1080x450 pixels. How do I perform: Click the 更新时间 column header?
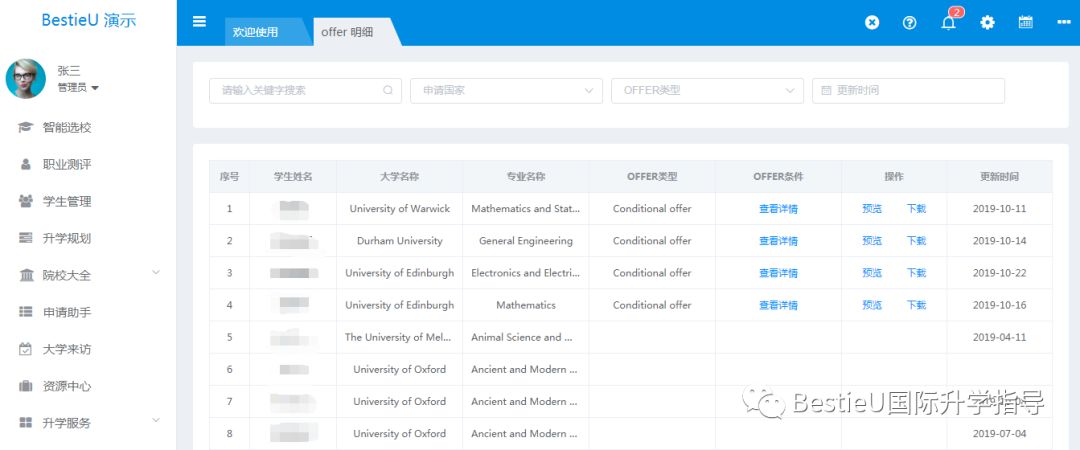pos(1000,176)
